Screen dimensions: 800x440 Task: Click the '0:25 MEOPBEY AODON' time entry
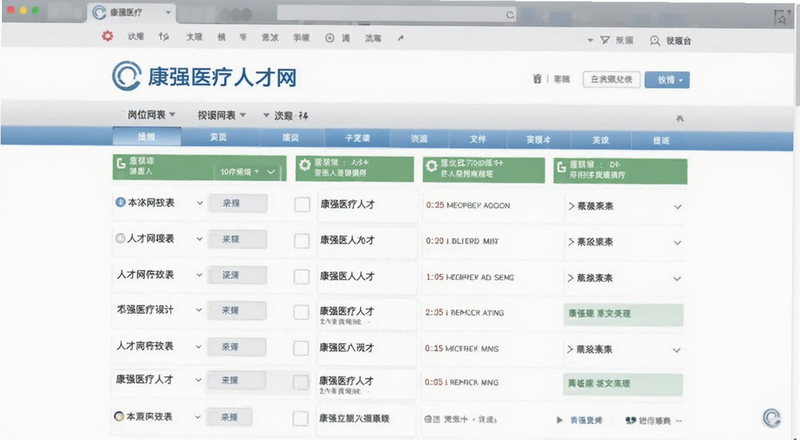point(468,205)
